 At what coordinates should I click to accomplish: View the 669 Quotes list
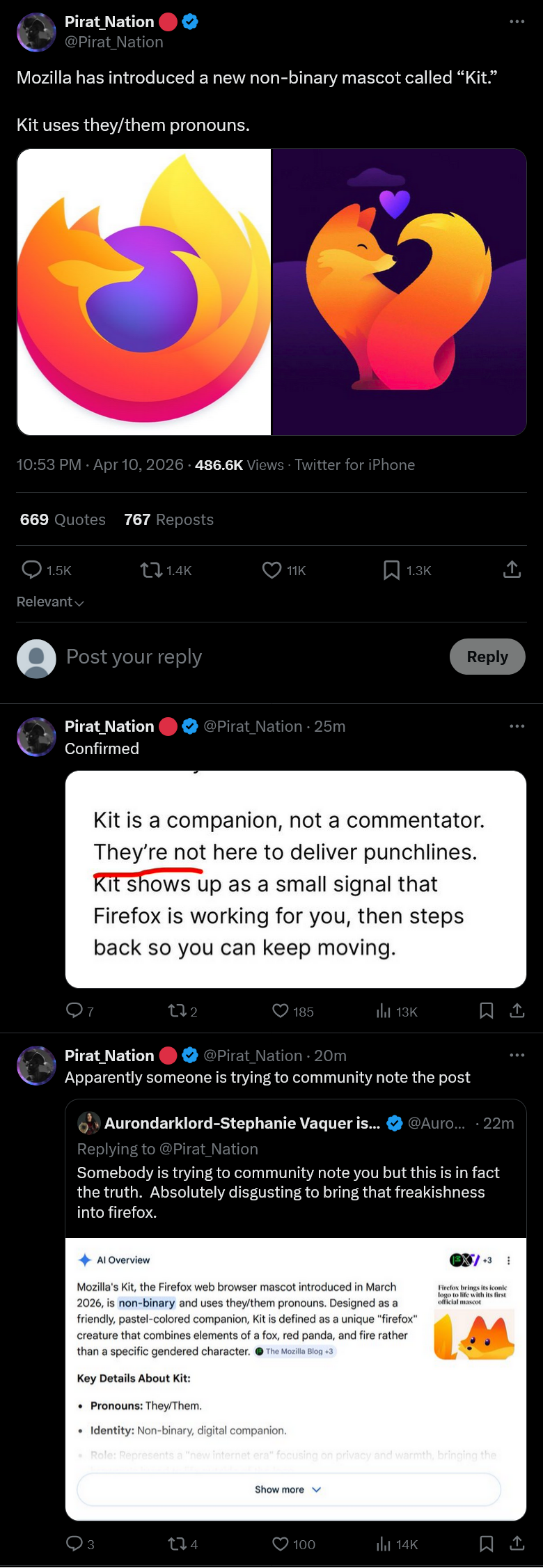click(x=63, y=519)
